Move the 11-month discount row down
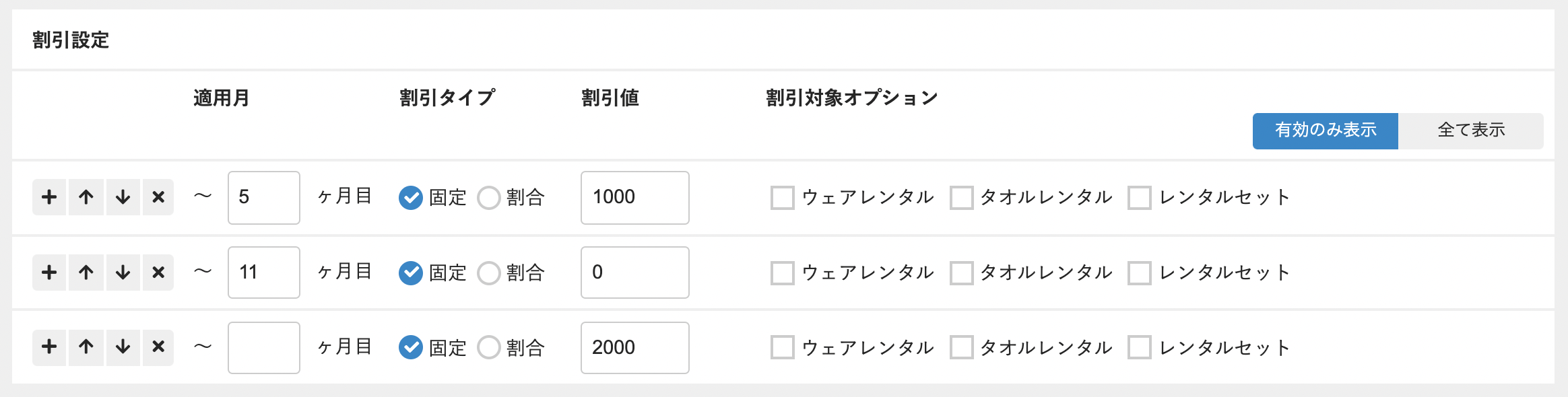 pos(123,273)
